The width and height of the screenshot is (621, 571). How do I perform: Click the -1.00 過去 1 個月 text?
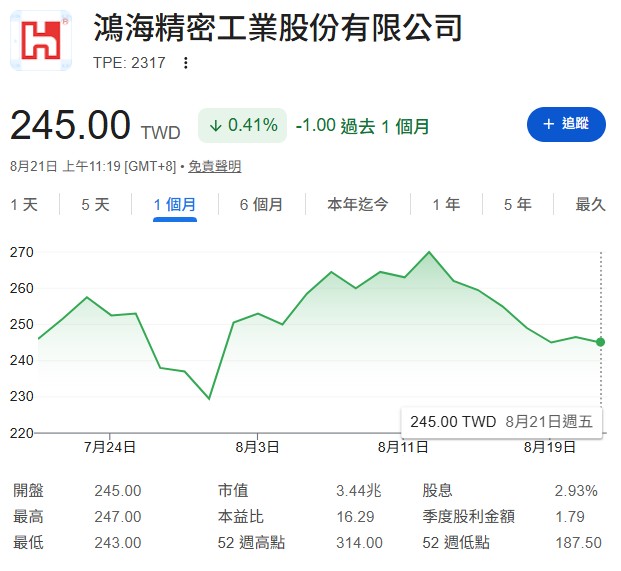[x=363, y=126]
